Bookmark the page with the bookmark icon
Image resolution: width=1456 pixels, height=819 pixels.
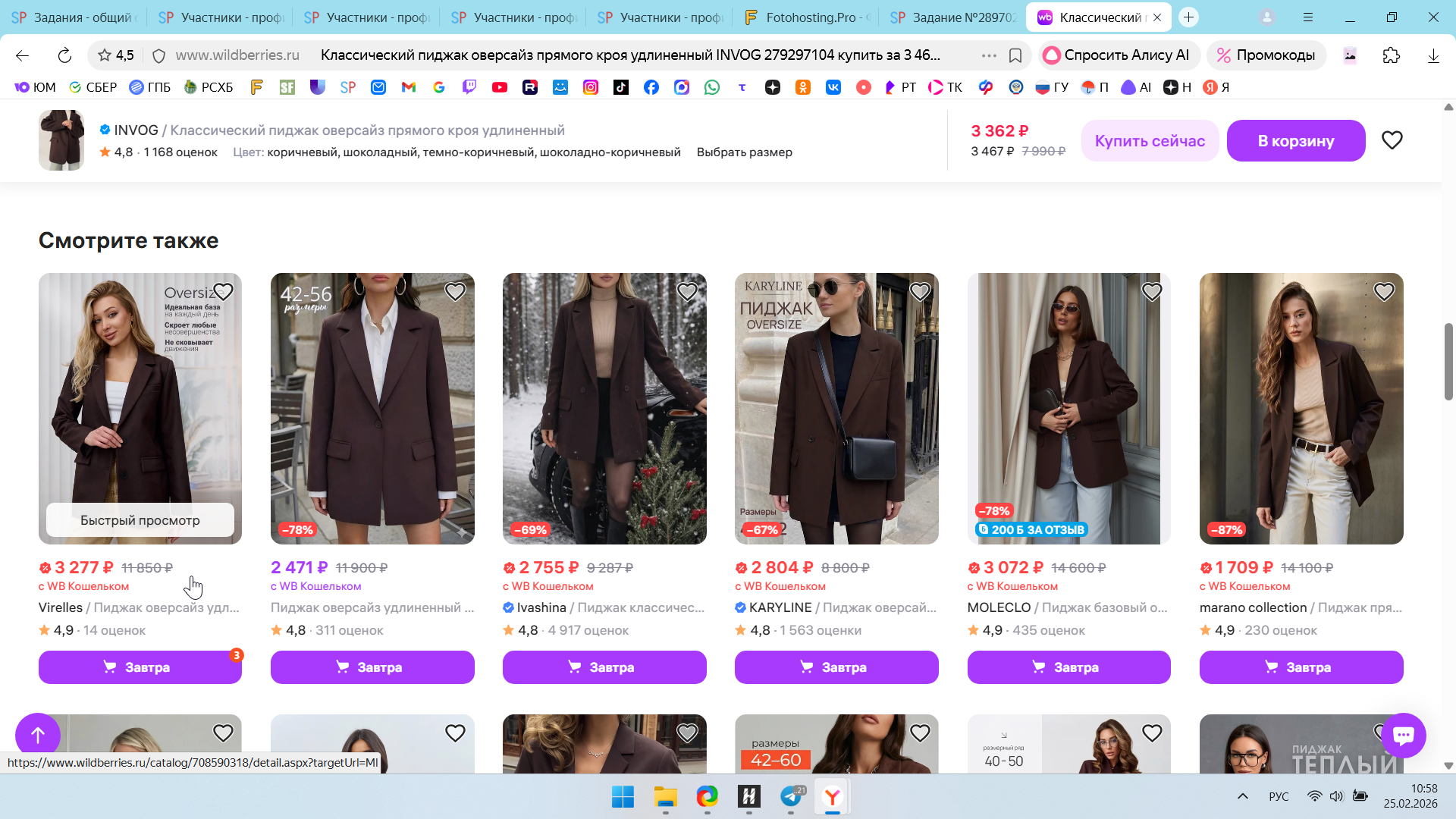click(x=1015, y=55)
